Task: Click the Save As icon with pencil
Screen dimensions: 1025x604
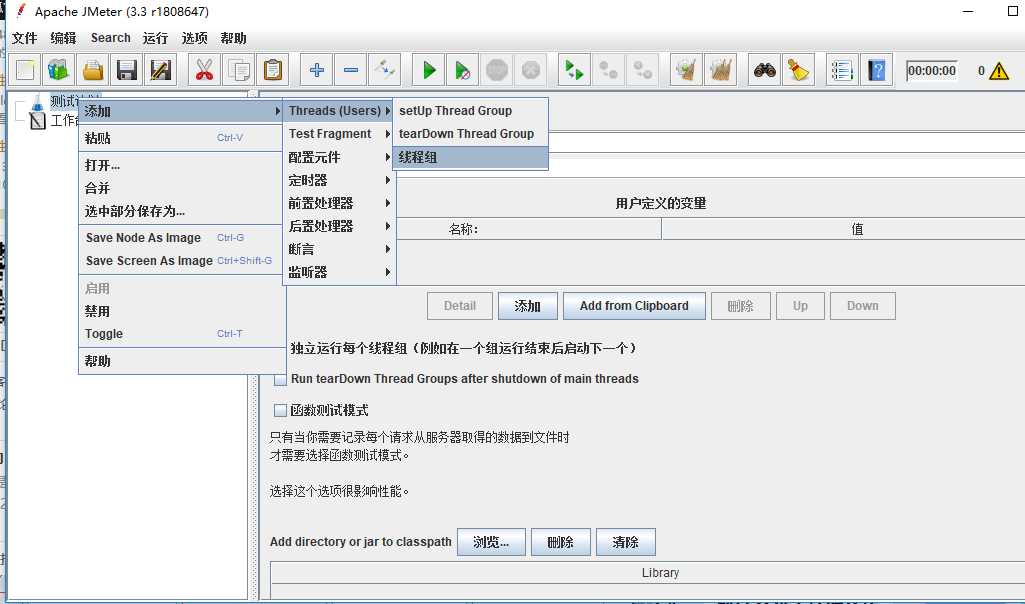Action: [160, 70]
